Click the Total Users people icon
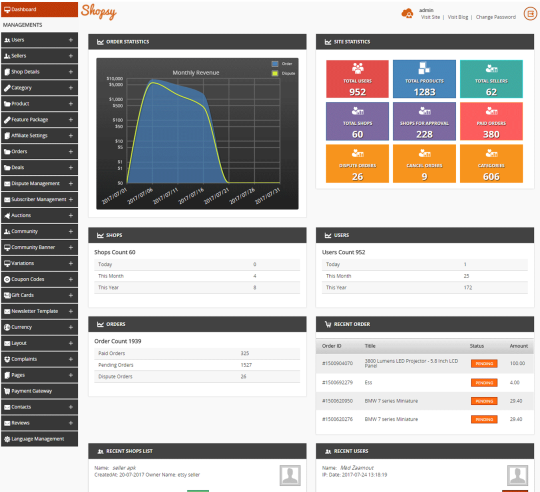 (x=357, y=68)
